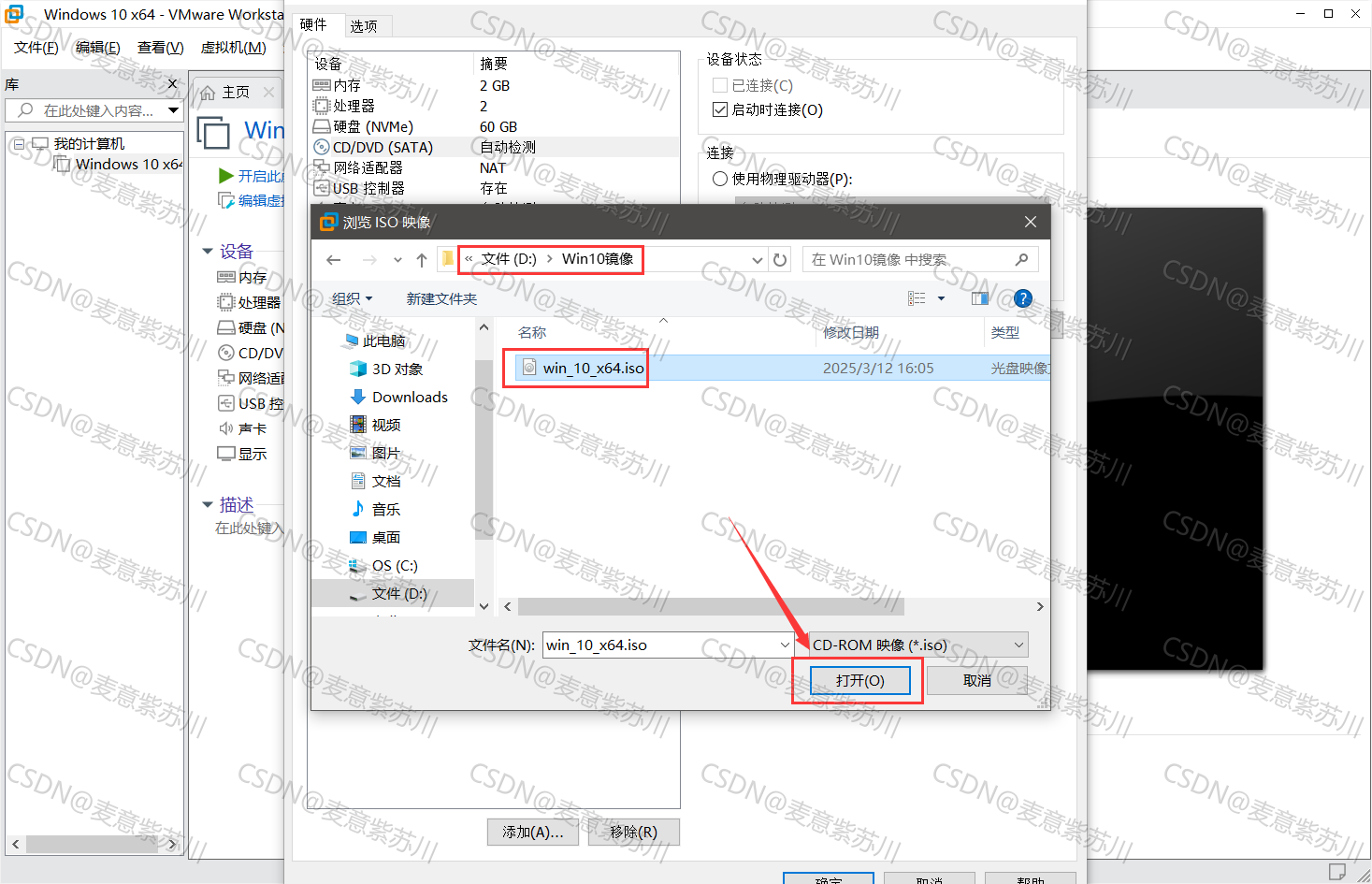Click the 打开(O) button
Screen dimensions: 1372x884
pyautogui.click(x=860, y=680)
